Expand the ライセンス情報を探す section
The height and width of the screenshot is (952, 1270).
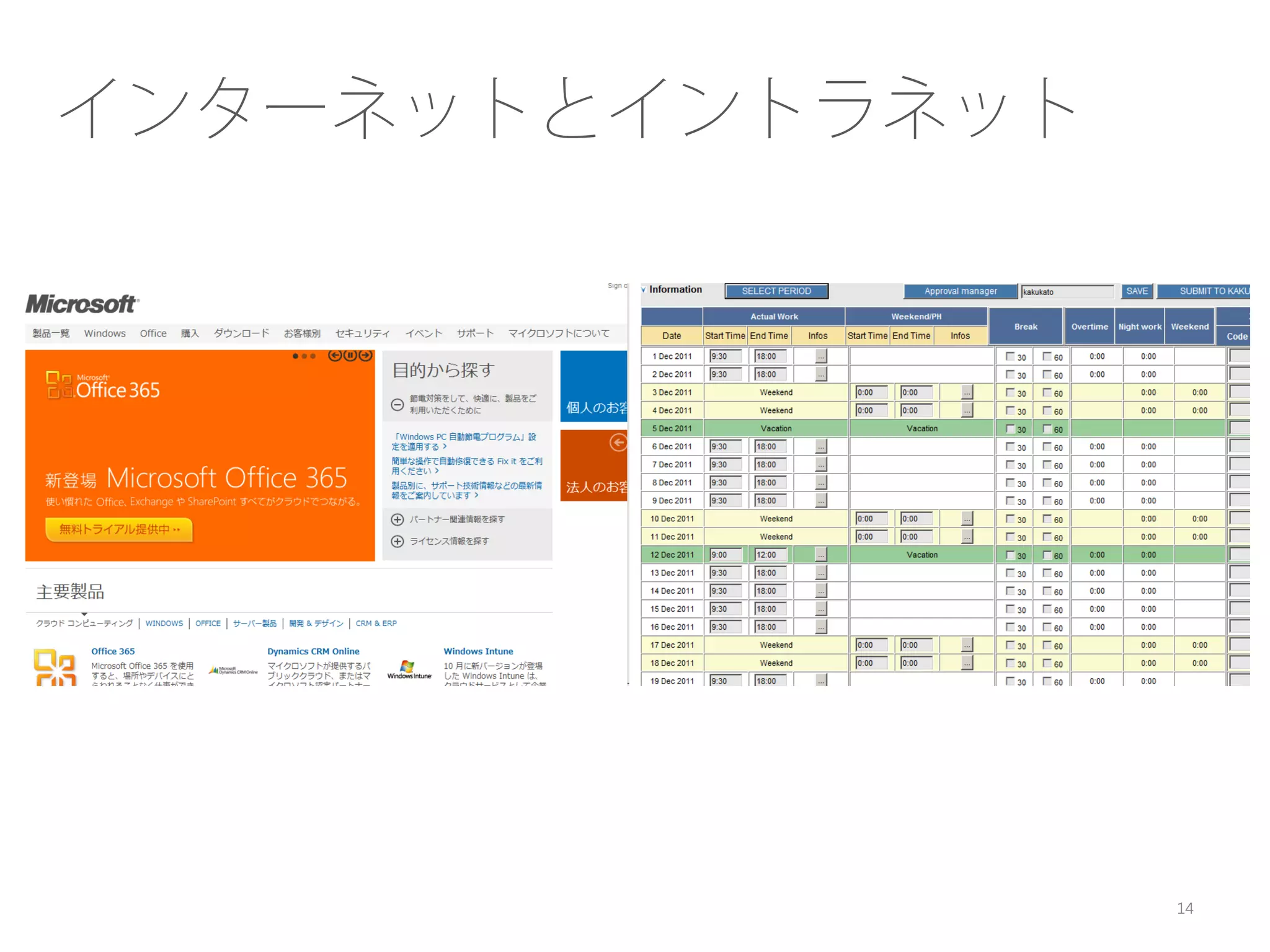click(x=397, y=541)
